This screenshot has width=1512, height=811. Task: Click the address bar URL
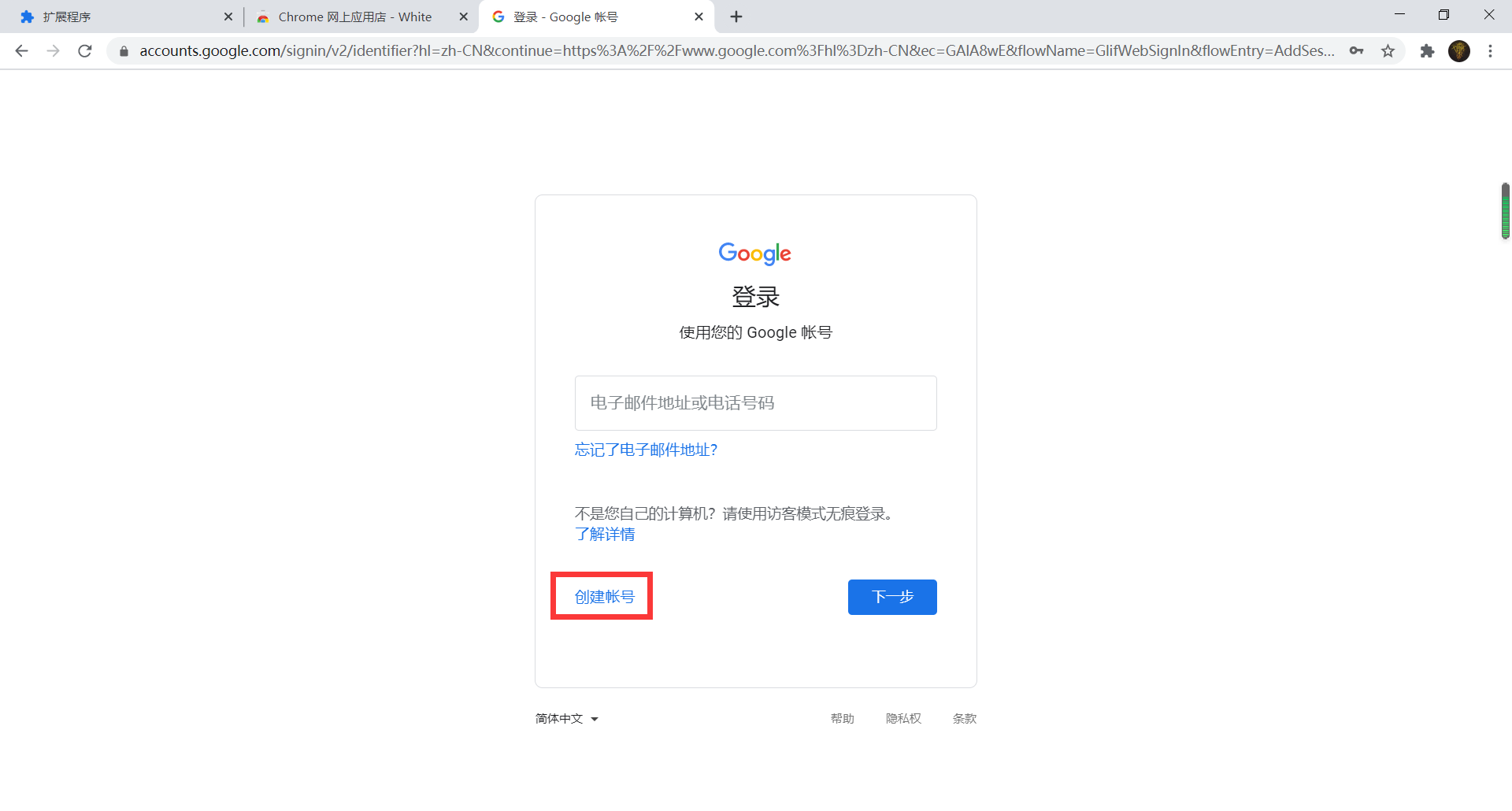point(737,51)
